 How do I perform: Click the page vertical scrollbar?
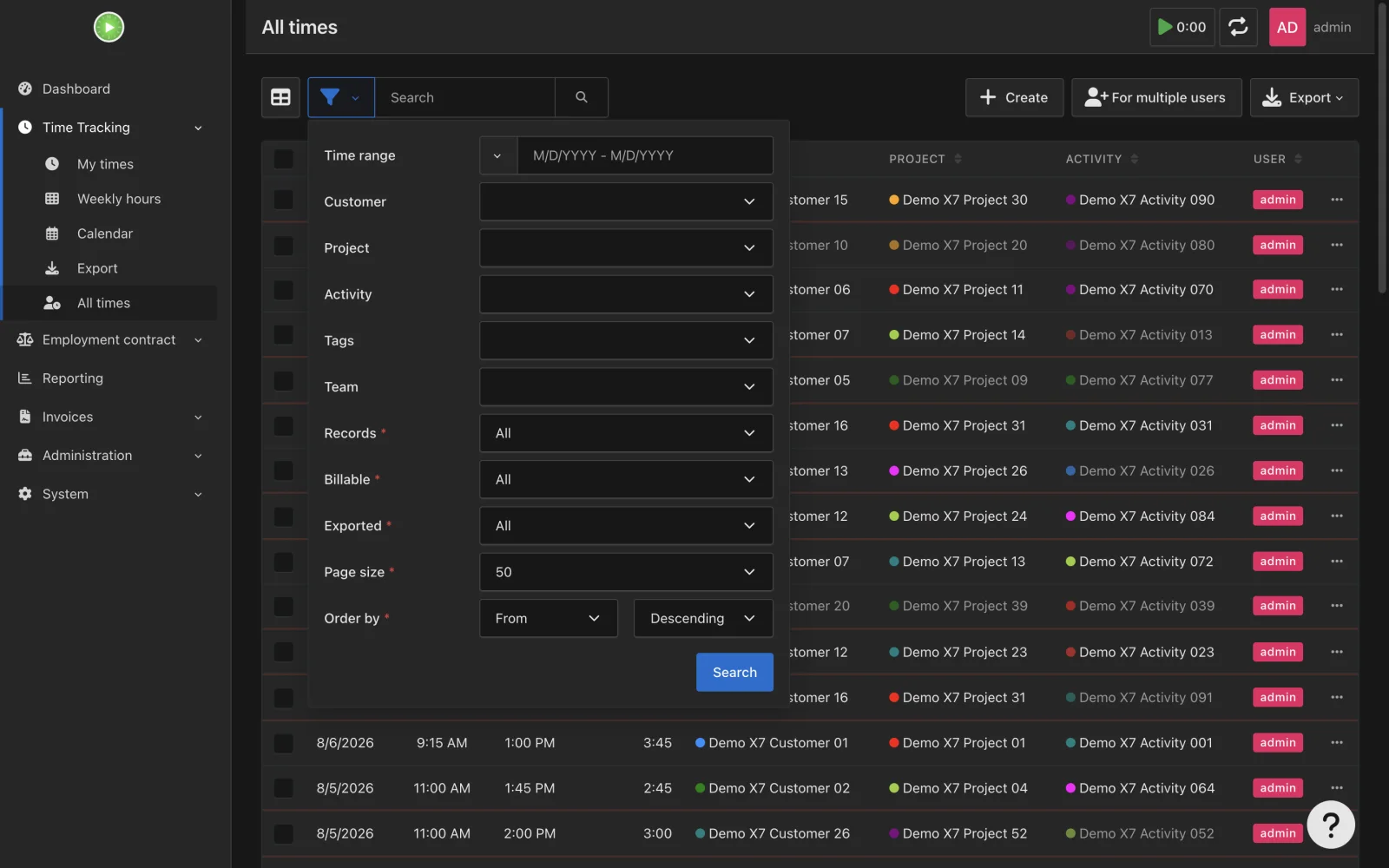click(x=1382, y=148)
